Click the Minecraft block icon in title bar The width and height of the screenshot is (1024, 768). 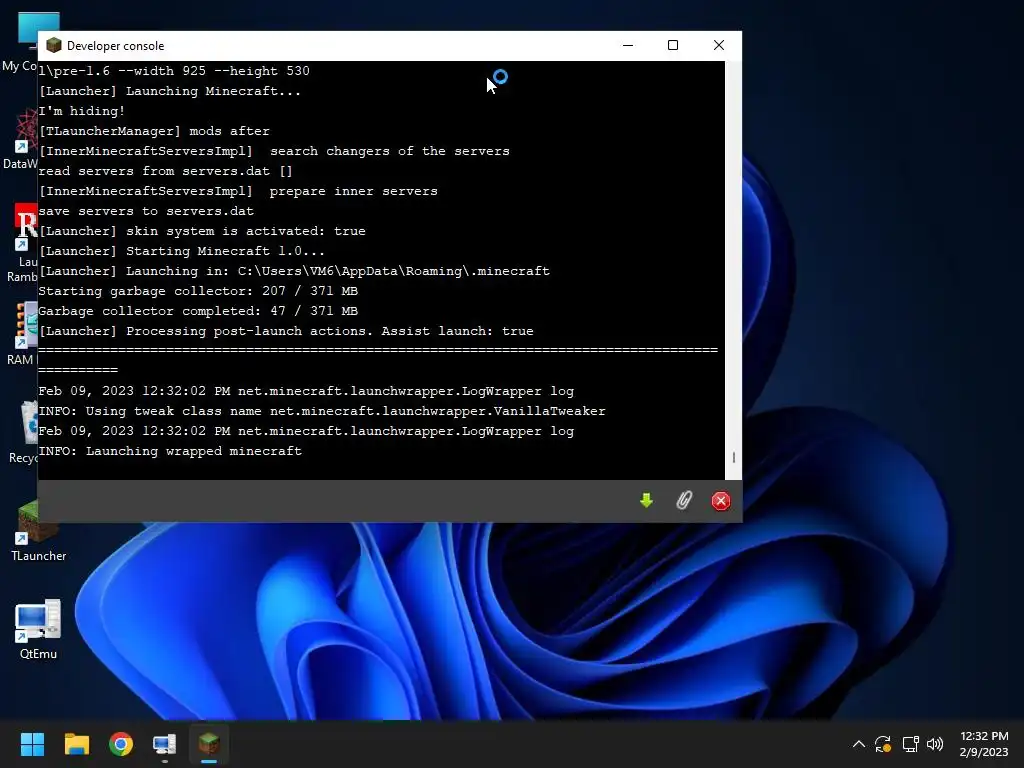[x=54, y=45]
